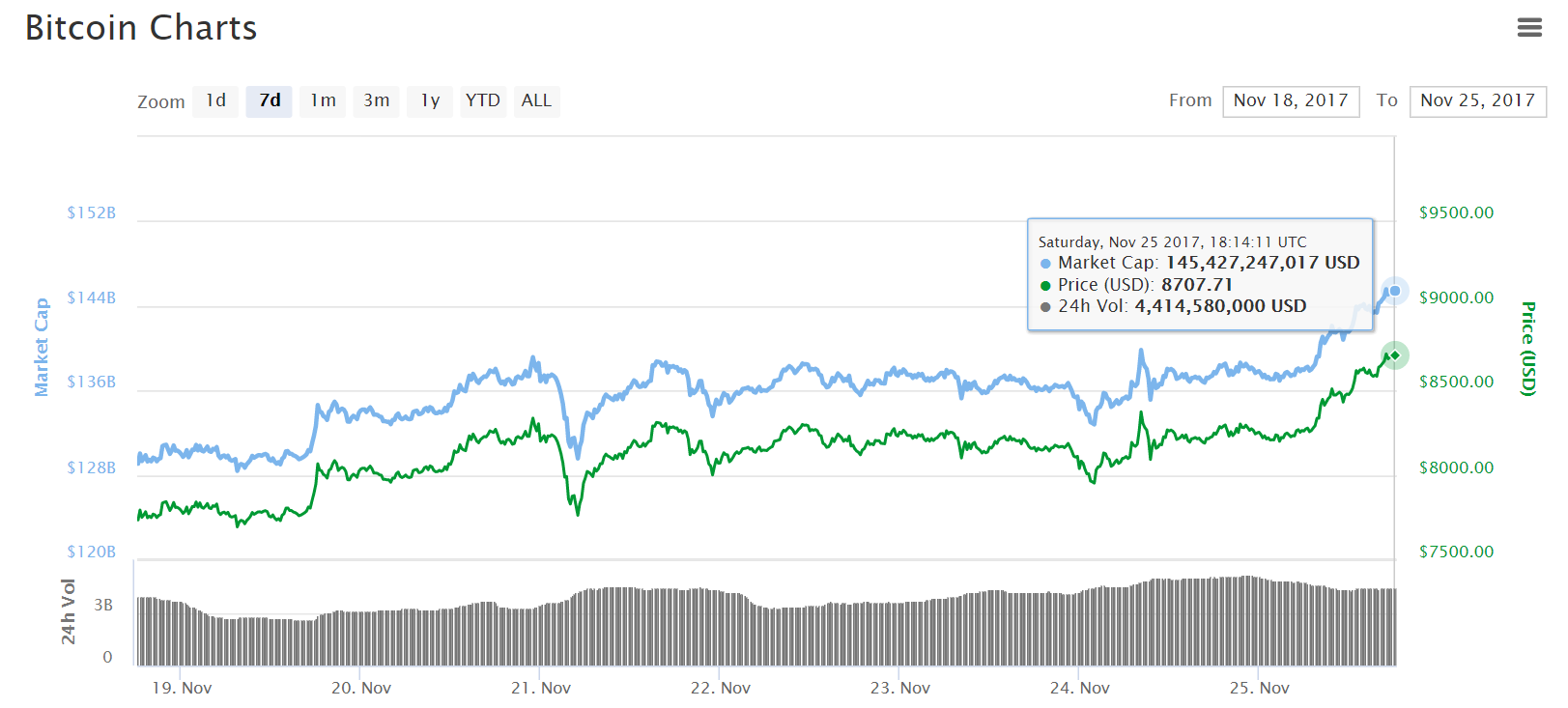Select the 1d zoom button
This screenshot has width=1568, height=708.
click(215, 100)
